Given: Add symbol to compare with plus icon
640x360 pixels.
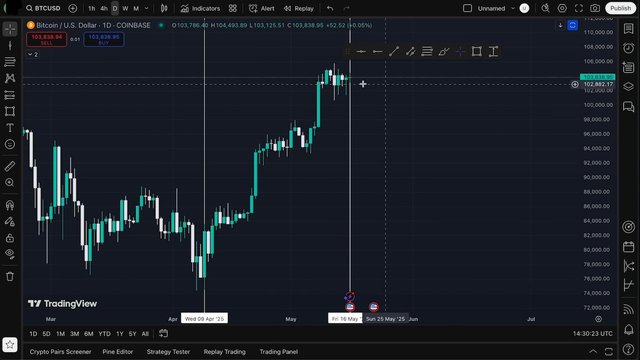Looking at the screenshot, I should tap(73, 8).
